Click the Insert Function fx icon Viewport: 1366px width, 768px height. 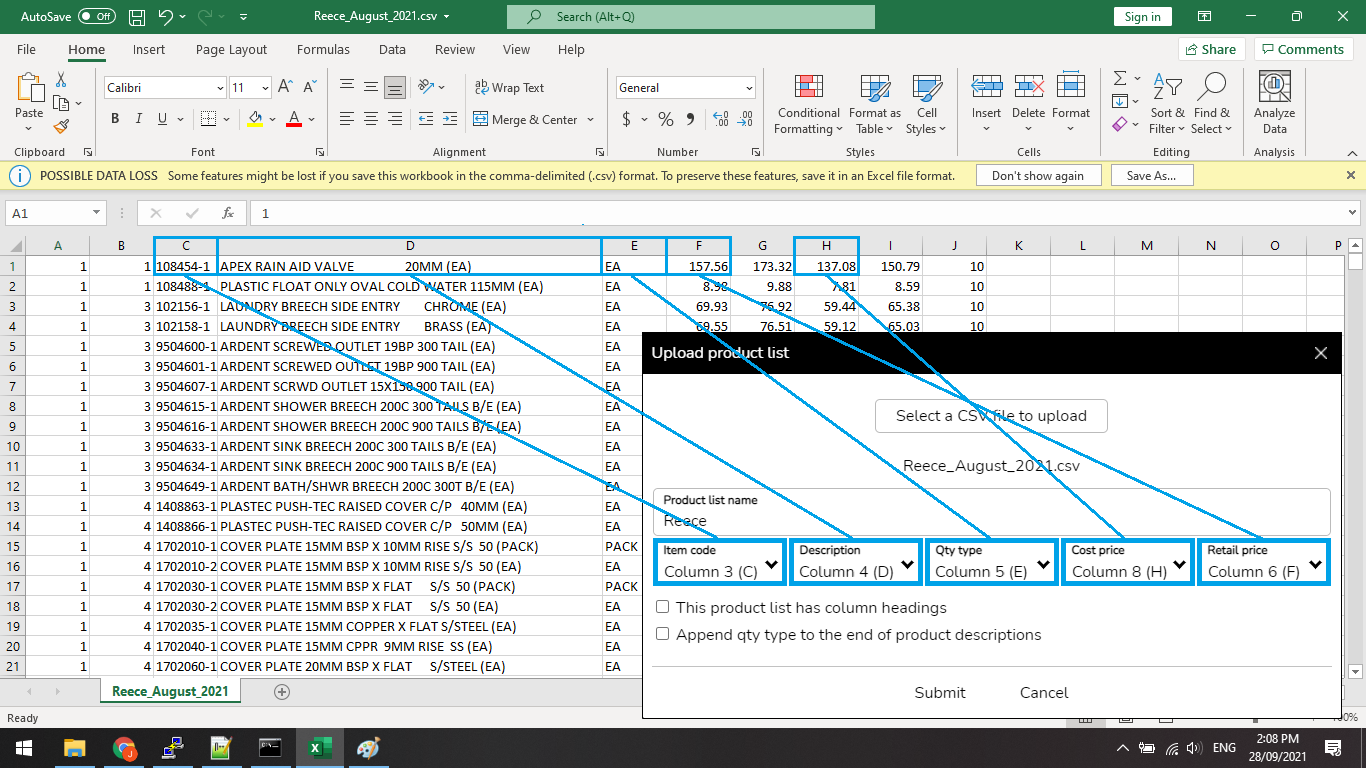click(228, 213)
